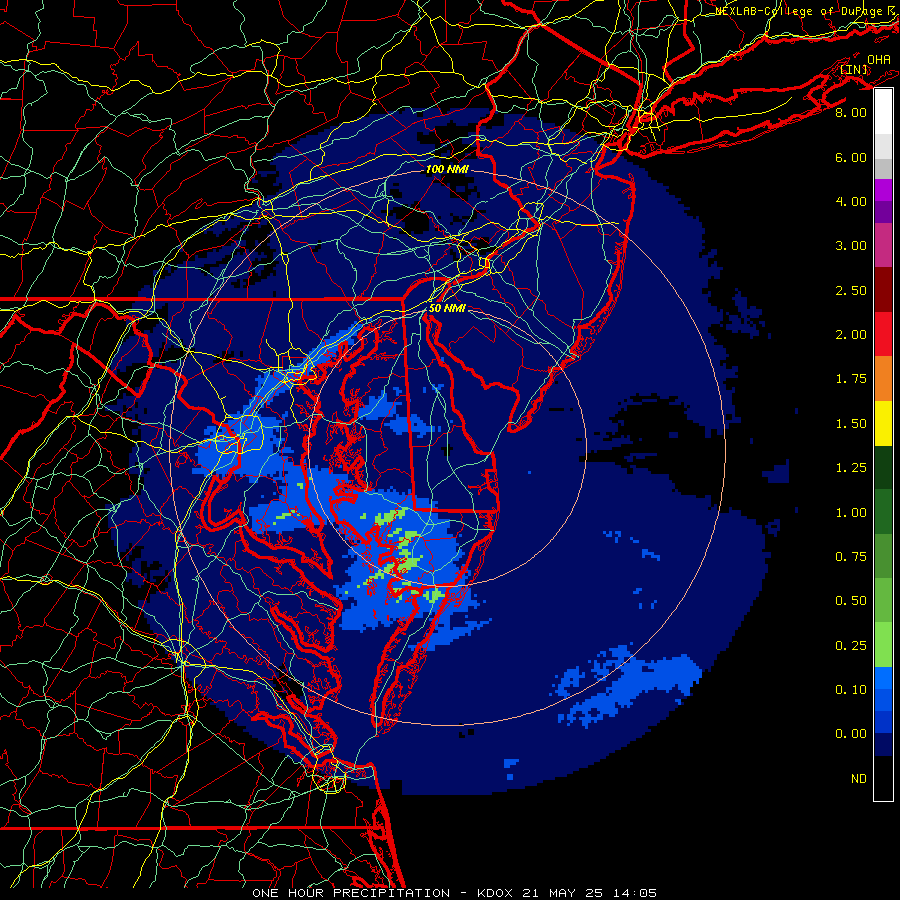900x900 pixels.
Task: Pick the yellow swatch in the legend
Action: [883, 424]
